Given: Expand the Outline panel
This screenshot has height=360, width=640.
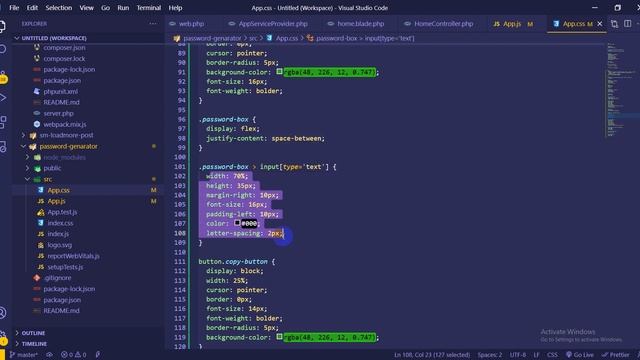Looking at the screenshot, I should [33, 333].
